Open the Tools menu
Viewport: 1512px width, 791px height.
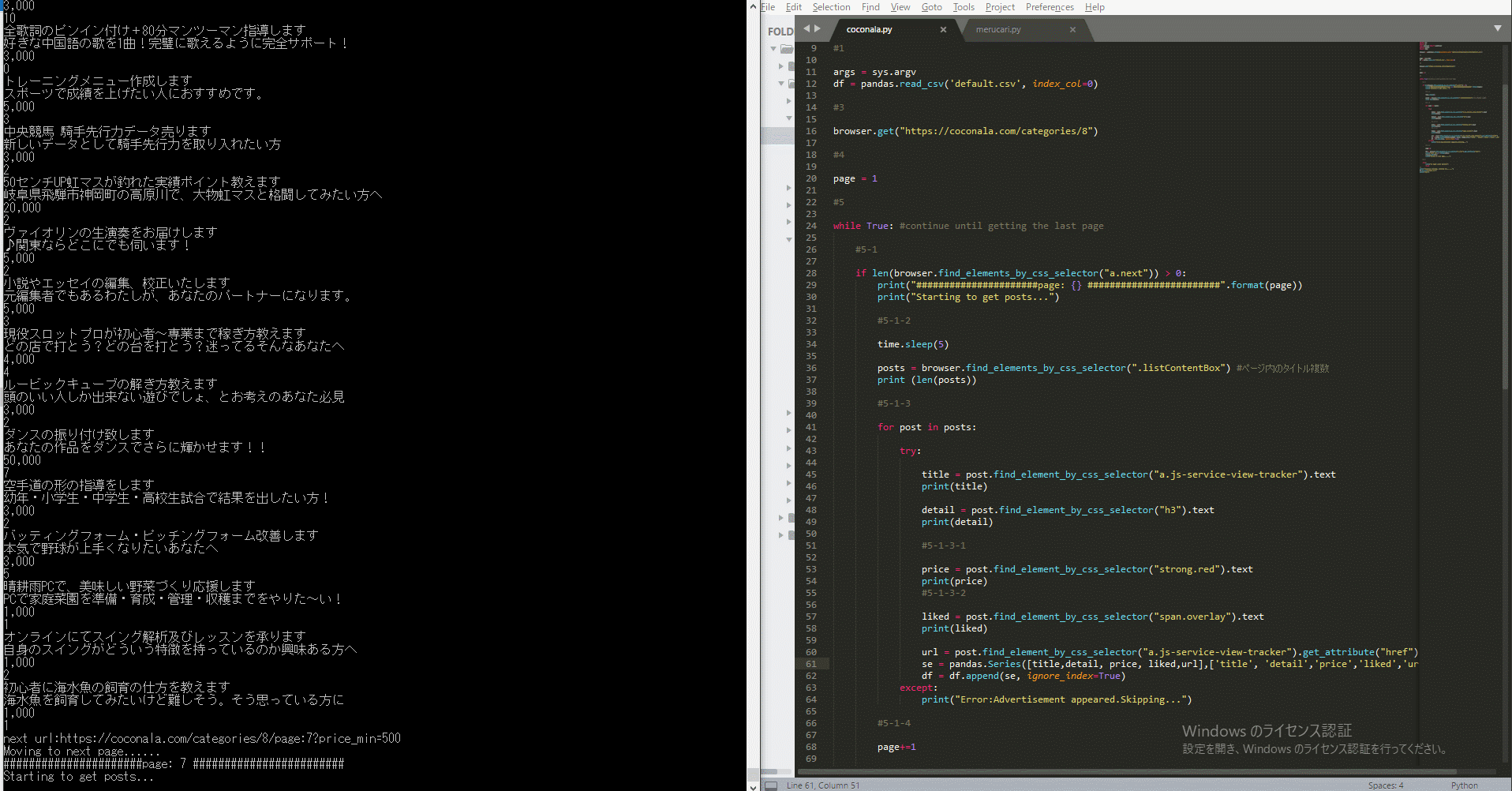pos(963,7)
